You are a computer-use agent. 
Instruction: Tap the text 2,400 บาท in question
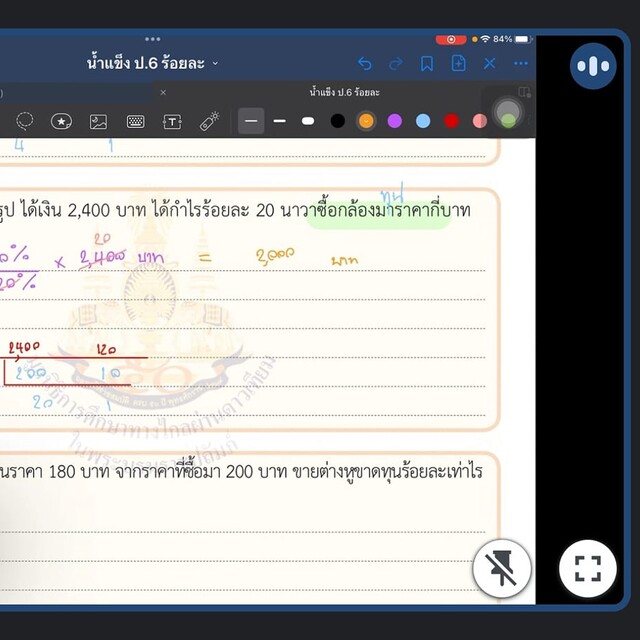pos(107,211)
